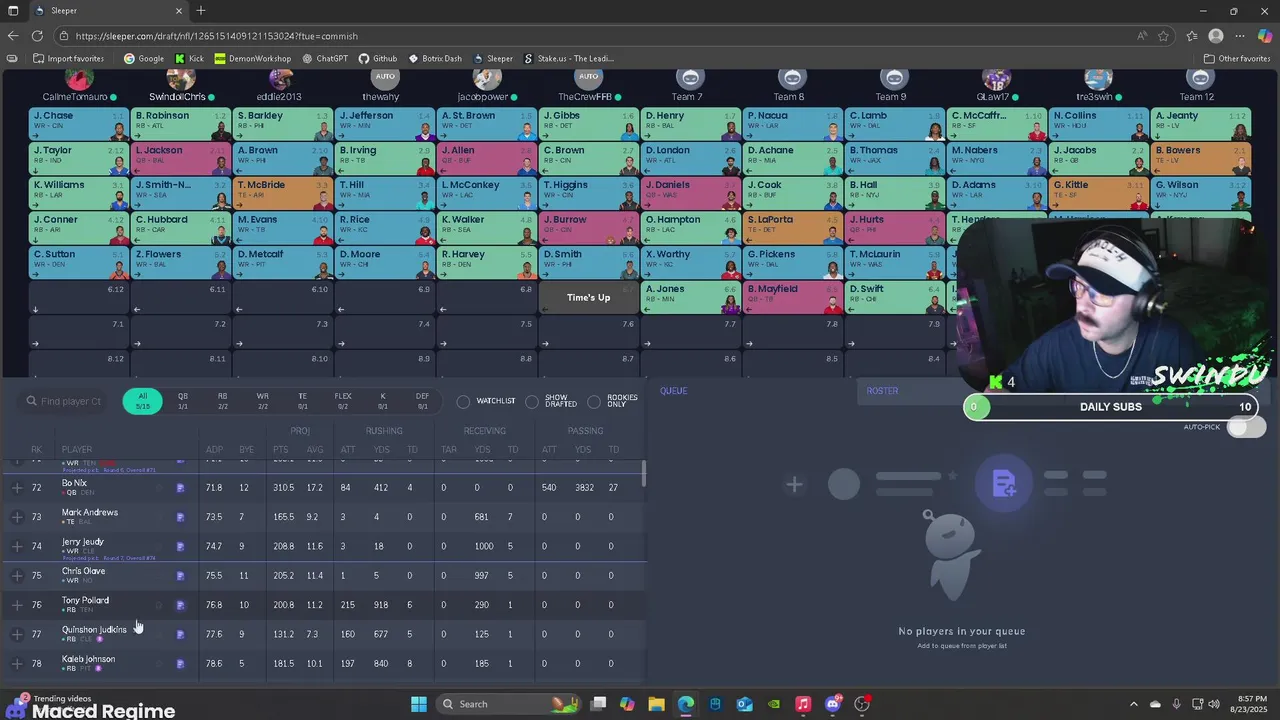Open Mark Andrews player notes icon
Screen dimensions: 1280x720
pyautogui.click(x=181, y=517)
